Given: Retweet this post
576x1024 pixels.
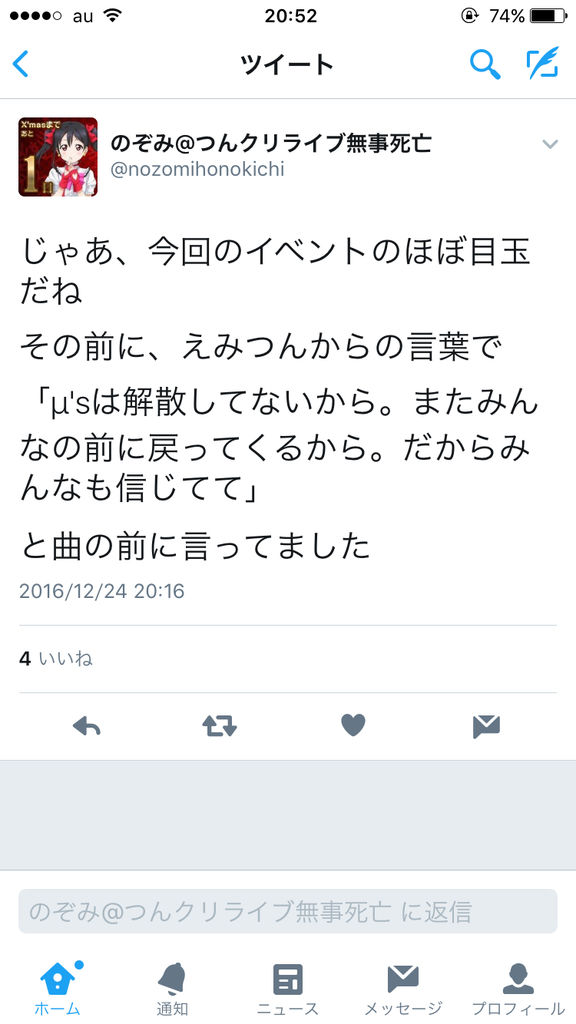Looking at the screenshot, I should click(219, 726).
